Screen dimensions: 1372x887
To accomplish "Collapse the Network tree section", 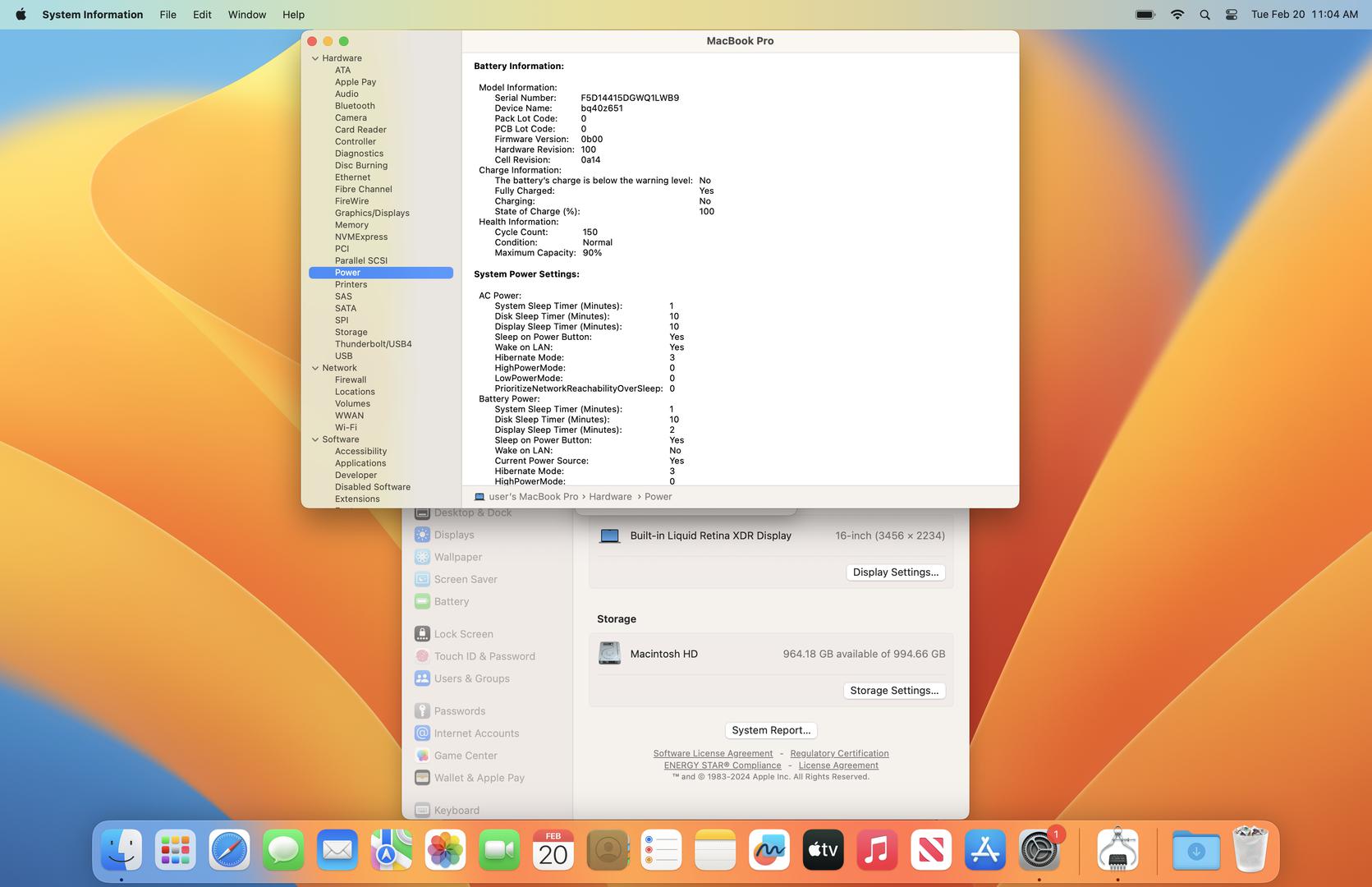I will pyautogui.click(x=315, y=368).
